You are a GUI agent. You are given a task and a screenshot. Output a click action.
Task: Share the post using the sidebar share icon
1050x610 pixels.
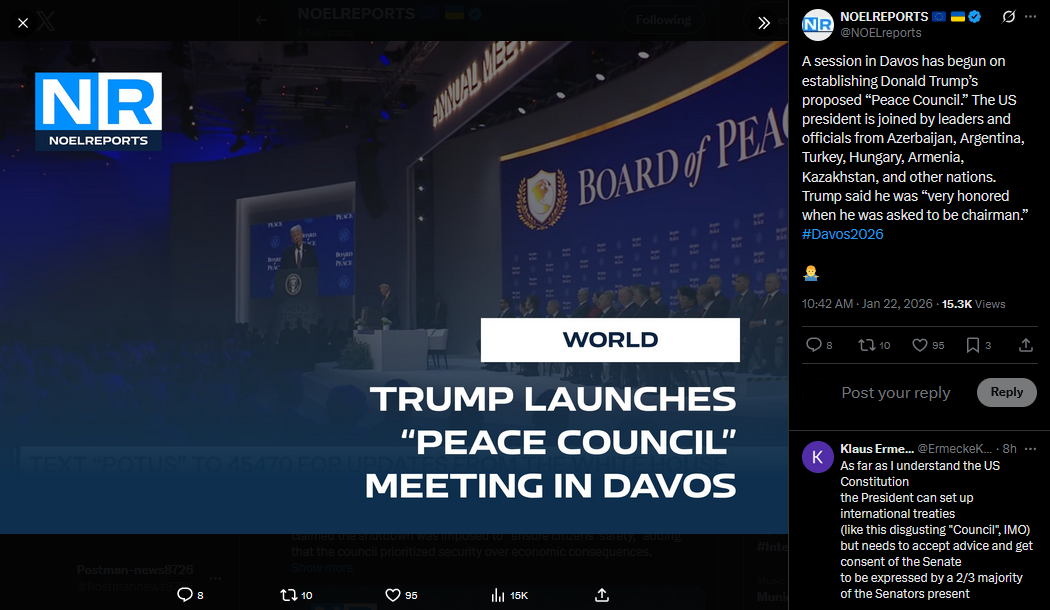coord(1025,345)
